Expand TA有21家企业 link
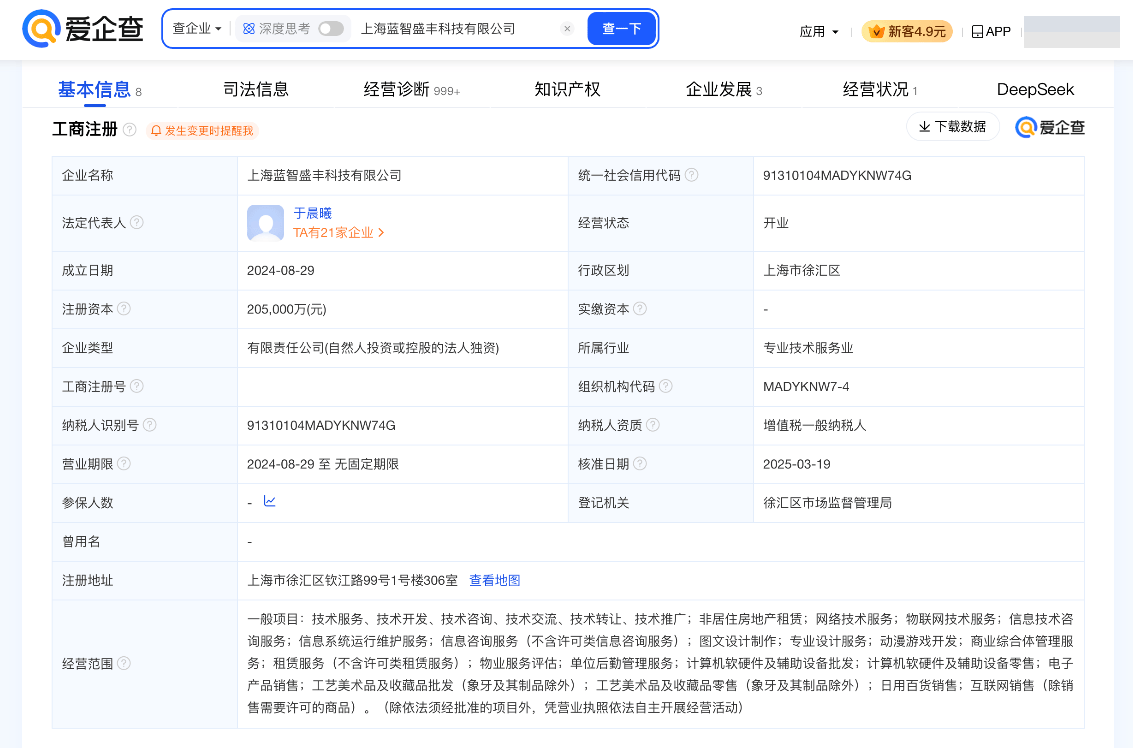The image size is (1133, 748). click(x=338, y=233)
